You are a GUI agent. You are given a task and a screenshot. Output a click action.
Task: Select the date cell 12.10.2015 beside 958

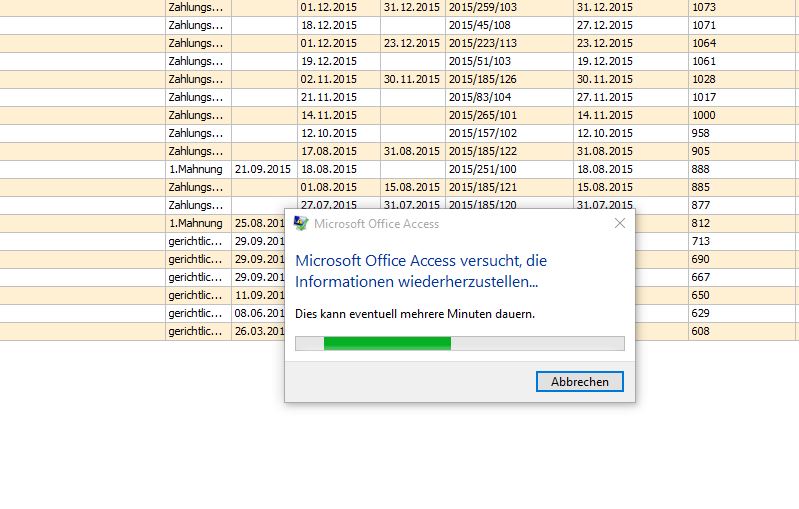point(603,133)
